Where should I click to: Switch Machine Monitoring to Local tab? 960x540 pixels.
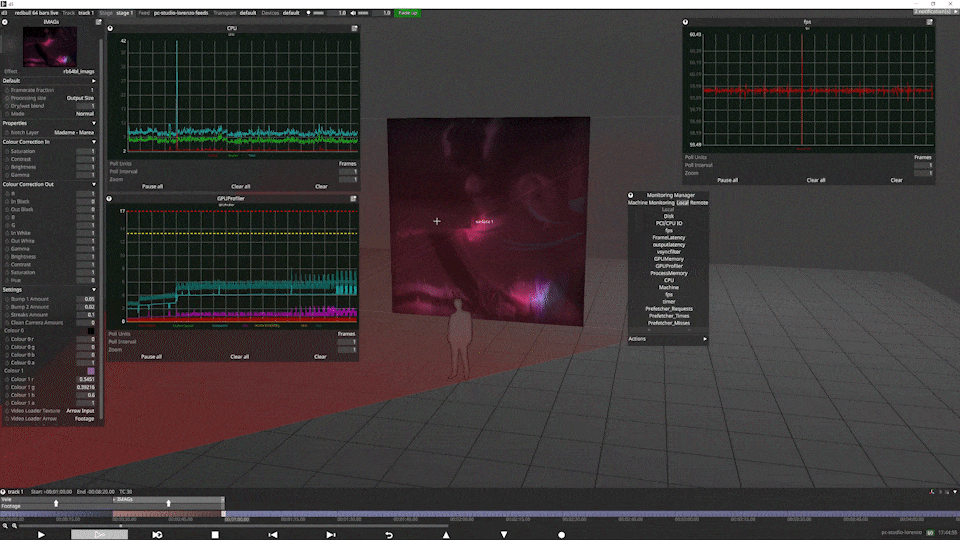682,203
